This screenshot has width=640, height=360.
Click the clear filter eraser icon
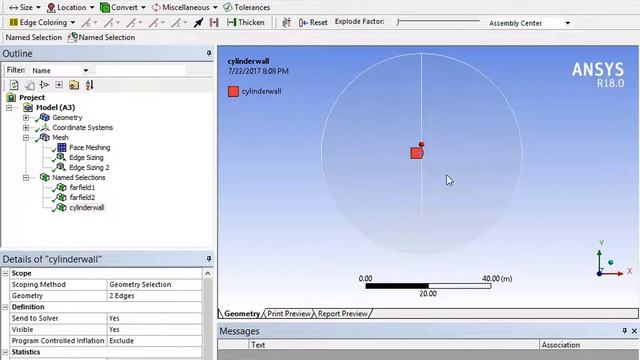tap(29, 85)
